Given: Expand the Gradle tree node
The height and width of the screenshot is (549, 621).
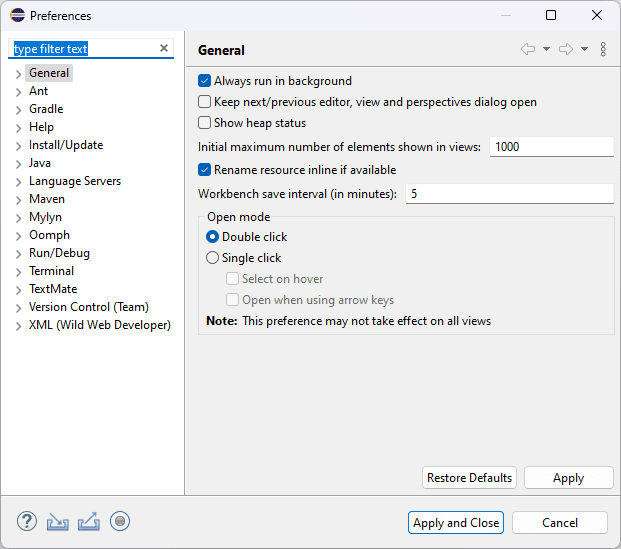Looking at the screenshot, I should click(x=18, y=110).
